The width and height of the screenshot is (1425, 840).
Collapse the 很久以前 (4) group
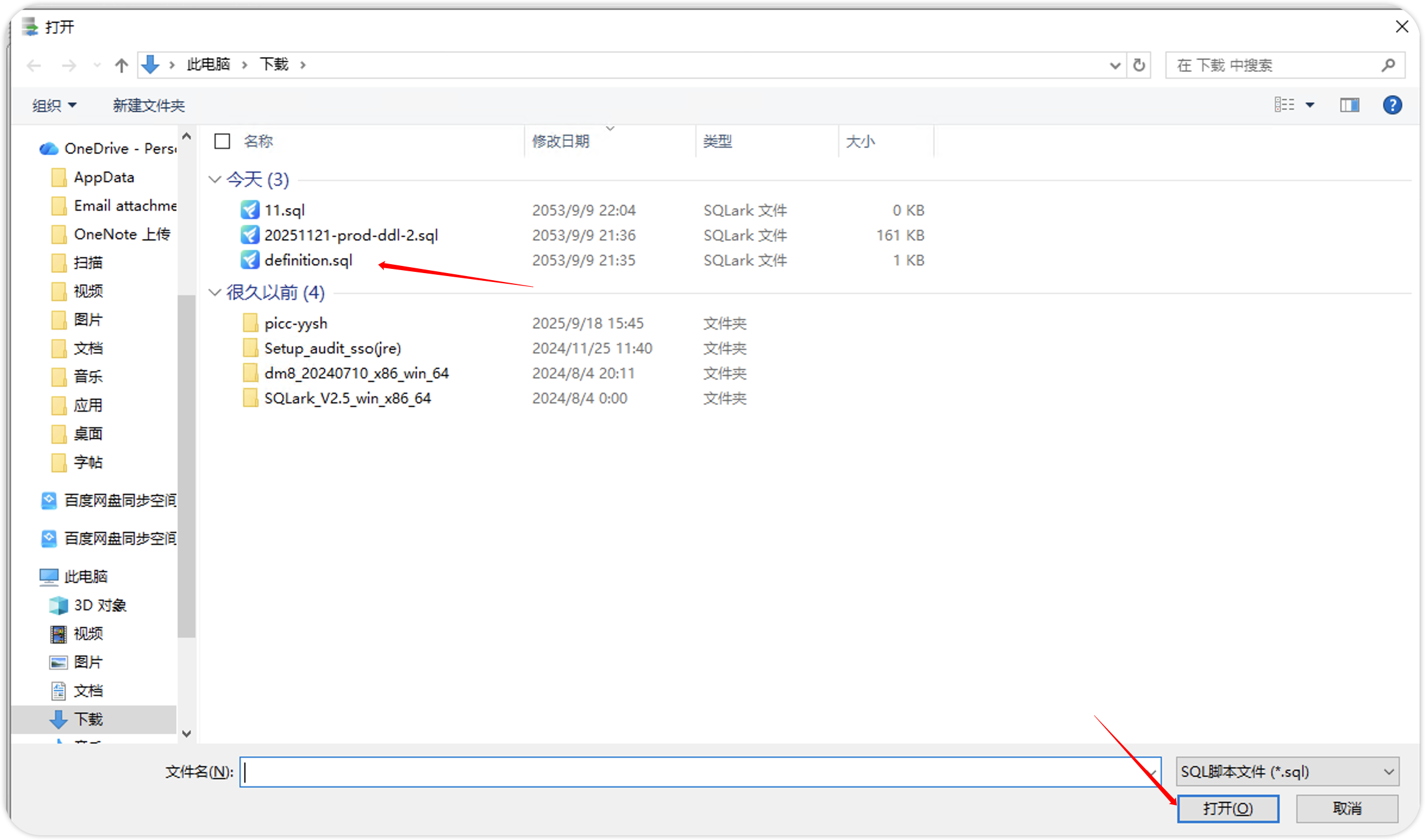pyautogui.click(x=215, y=292)
